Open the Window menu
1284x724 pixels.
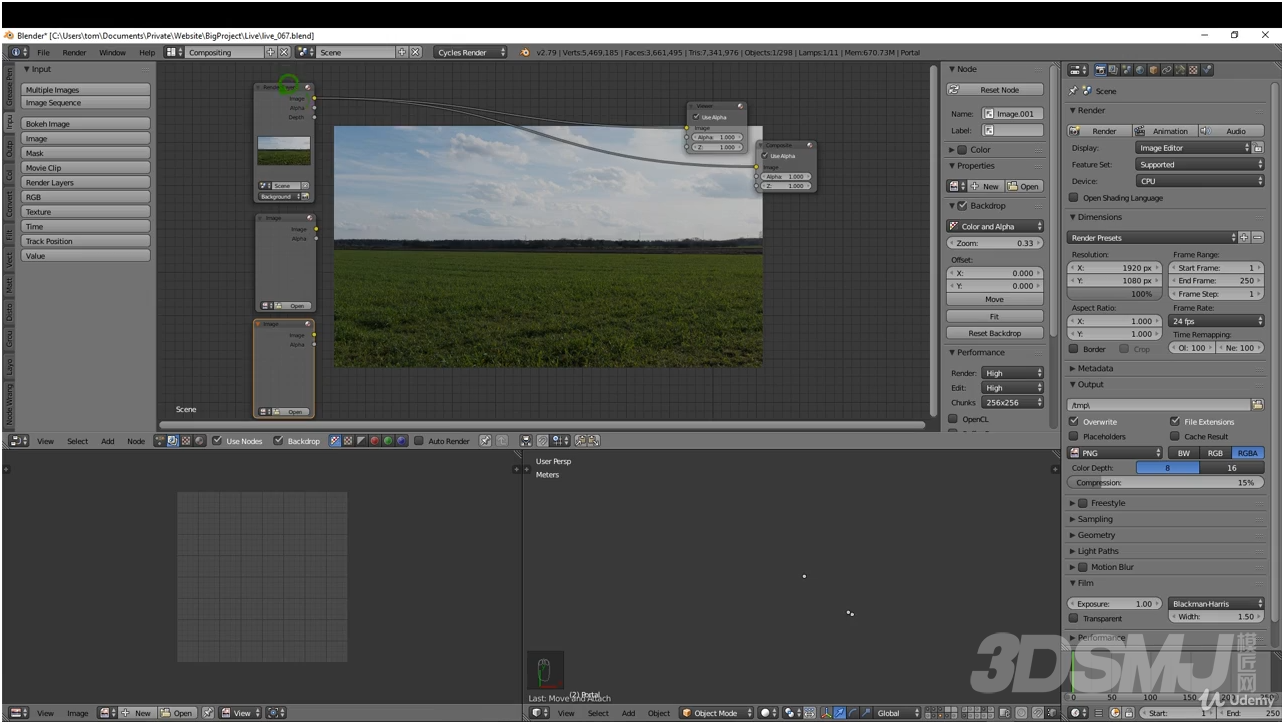pos(112,52)
